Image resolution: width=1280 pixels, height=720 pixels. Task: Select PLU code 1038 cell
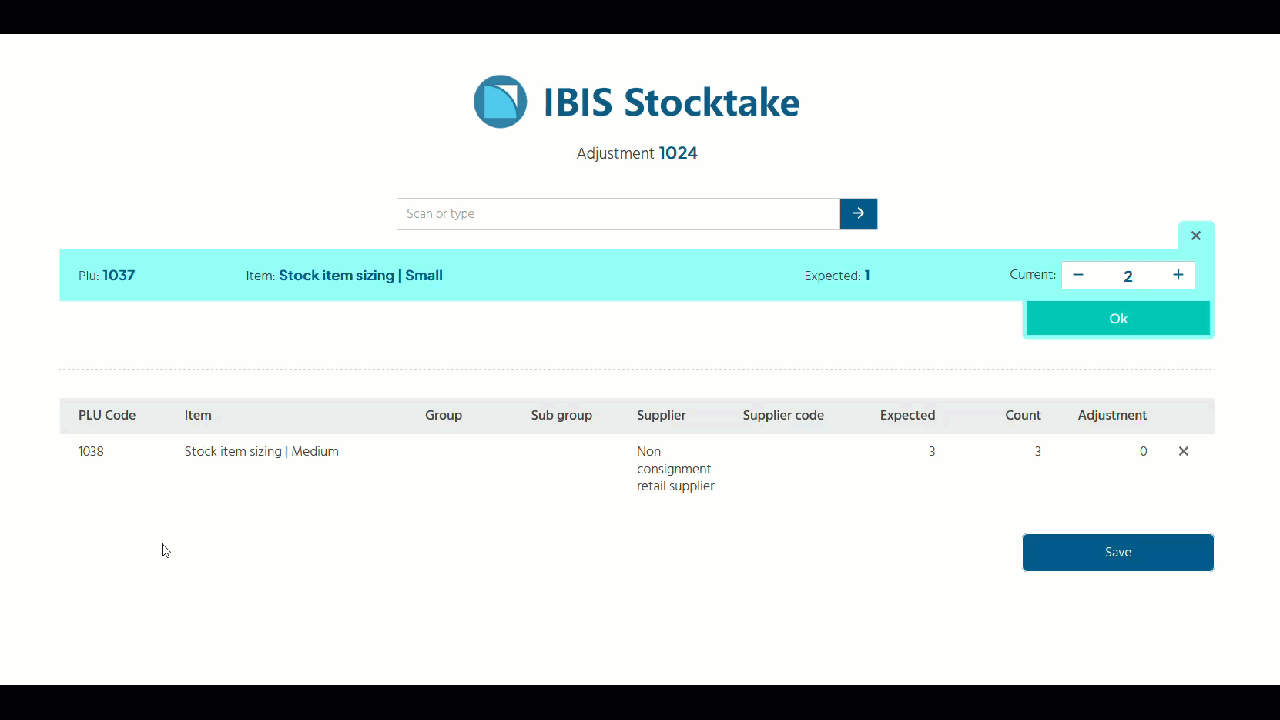click(x=91, y=451)
